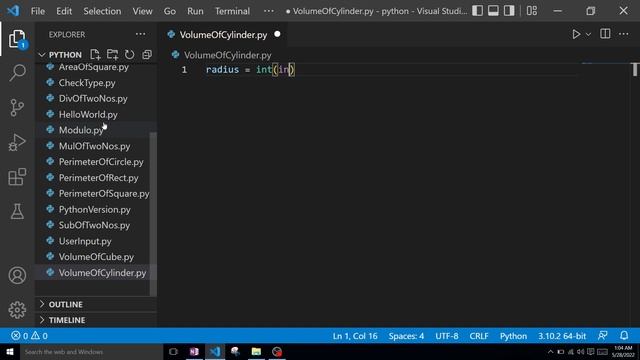Toggle the primary side bar
The height and width of the screenshot is (360, 640).
477,11
